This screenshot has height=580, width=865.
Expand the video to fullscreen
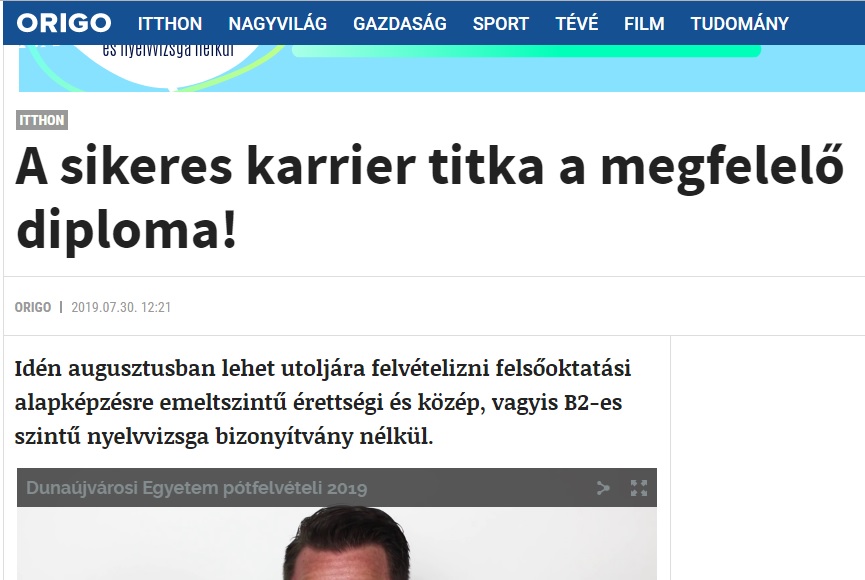[x=639, y=488]
